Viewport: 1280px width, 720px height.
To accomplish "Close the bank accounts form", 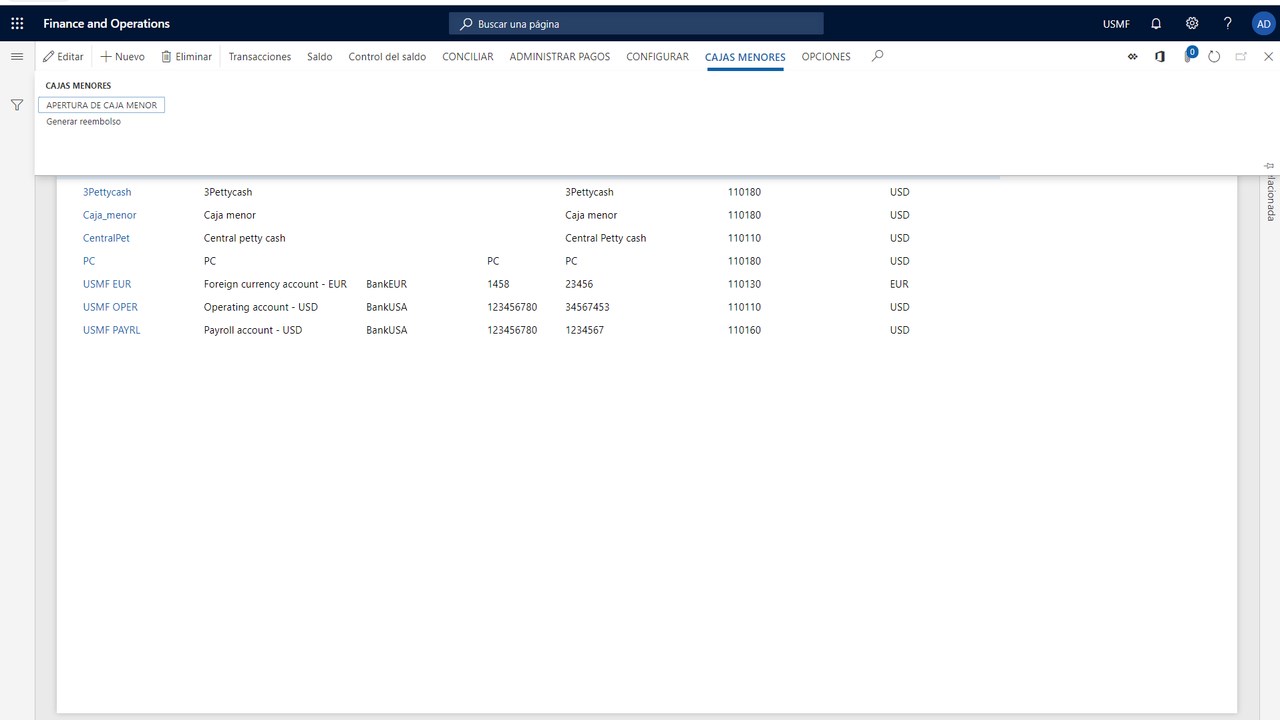I will pyautogui.click(x=1268, y=57).
